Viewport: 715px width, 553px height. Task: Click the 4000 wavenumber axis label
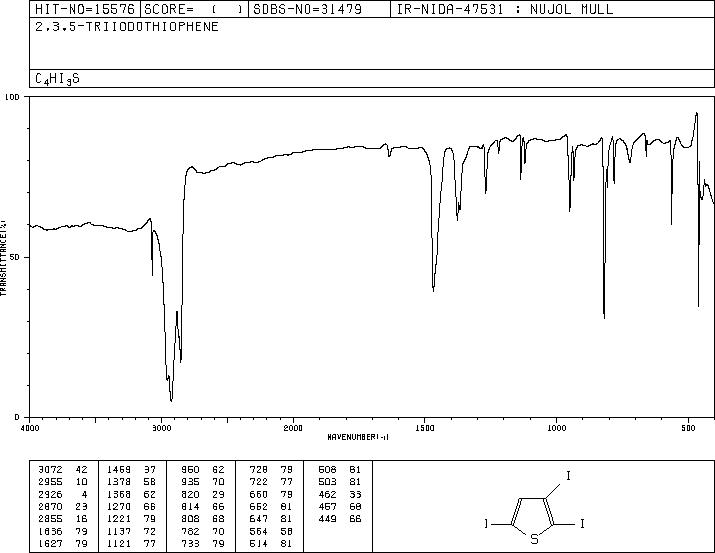click(x=30, y=428)
